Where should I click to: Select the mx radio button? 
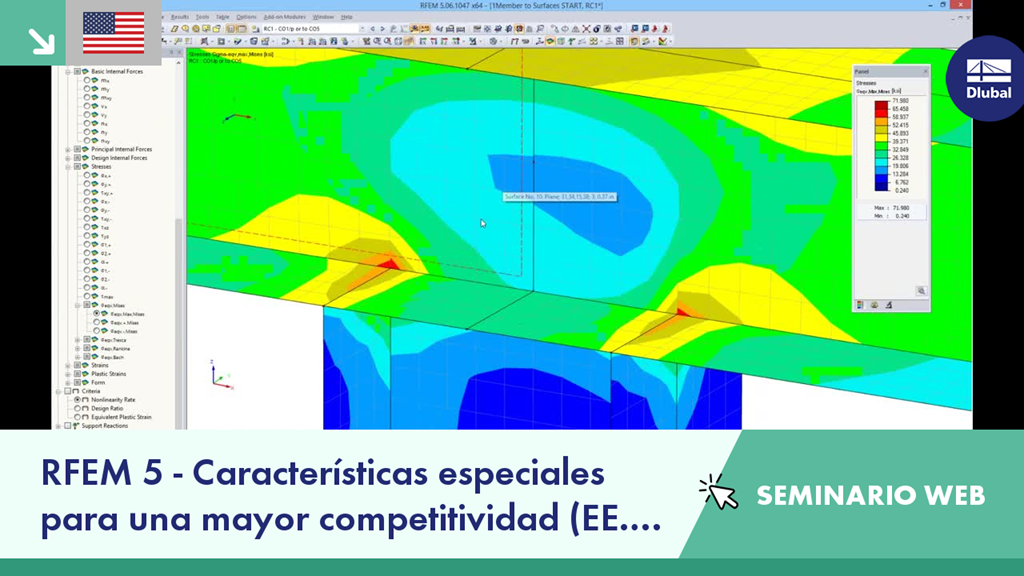pos(87,80)
